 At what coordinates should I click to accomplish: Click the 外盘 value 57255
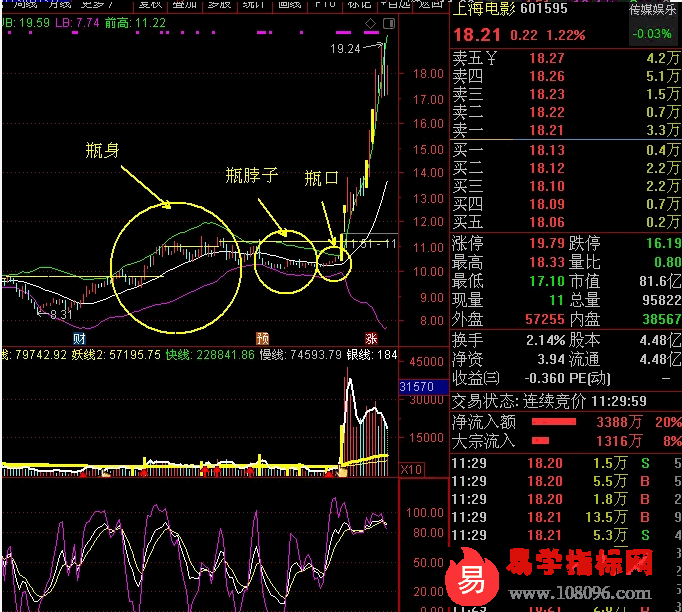545,319
